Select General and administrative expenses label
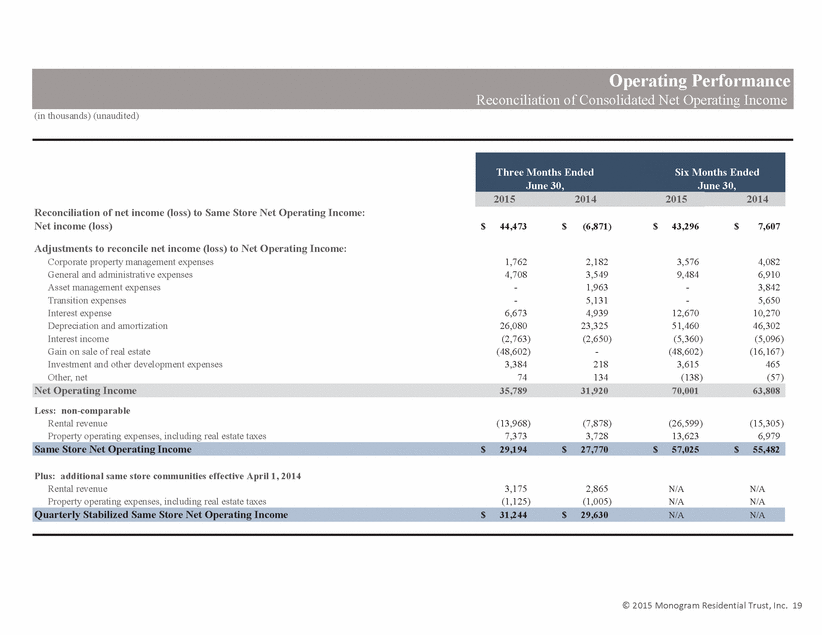The width and height of the screenshot is (822, 635). pos(120,275)
